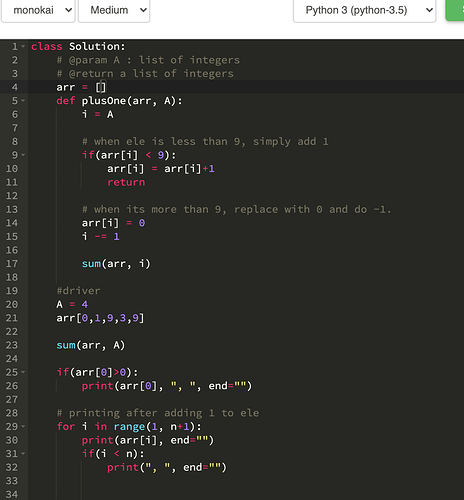Click the 'print(arr[i], end="")' line
The height and width of the screenshot is (500, 464).
148,440
